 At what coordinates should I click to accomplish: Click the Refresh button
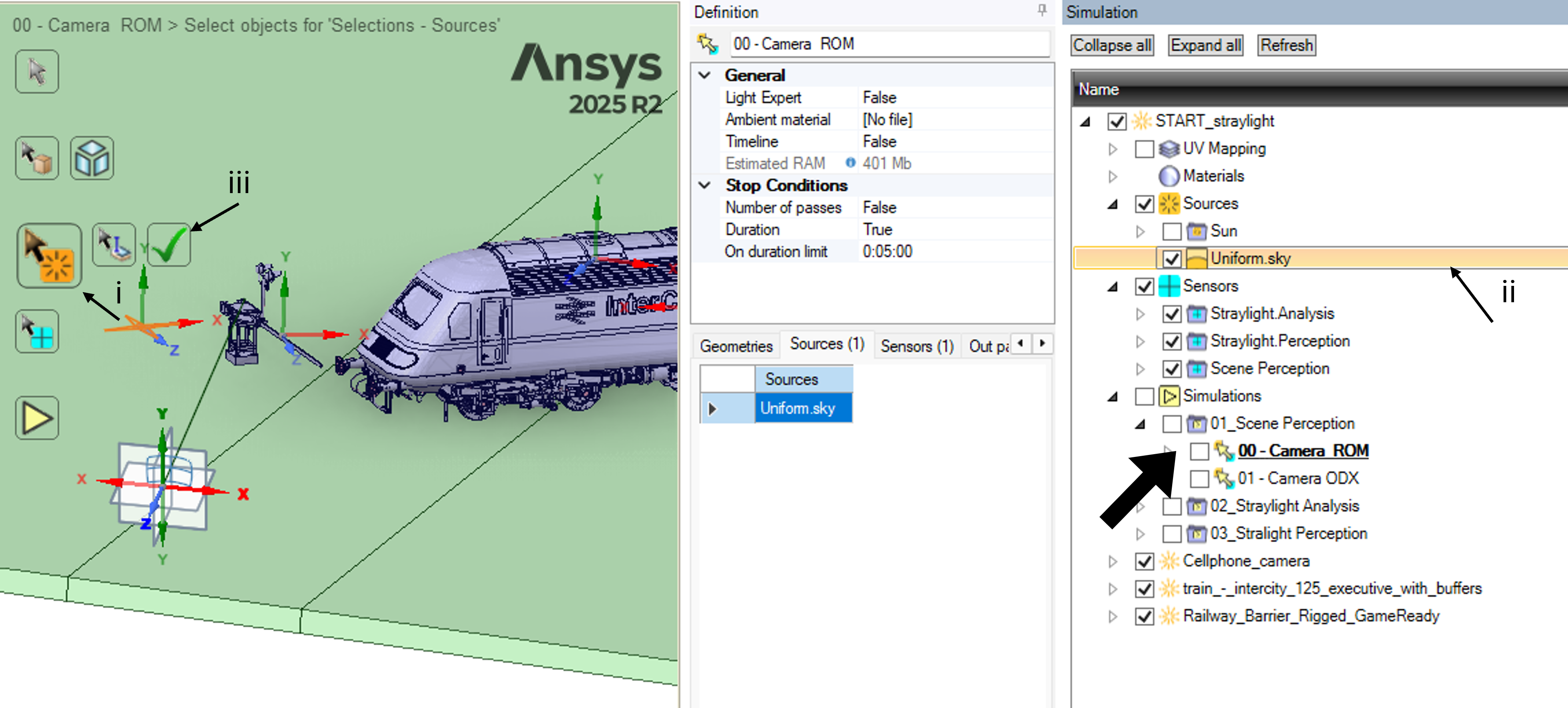(1286, 45)
